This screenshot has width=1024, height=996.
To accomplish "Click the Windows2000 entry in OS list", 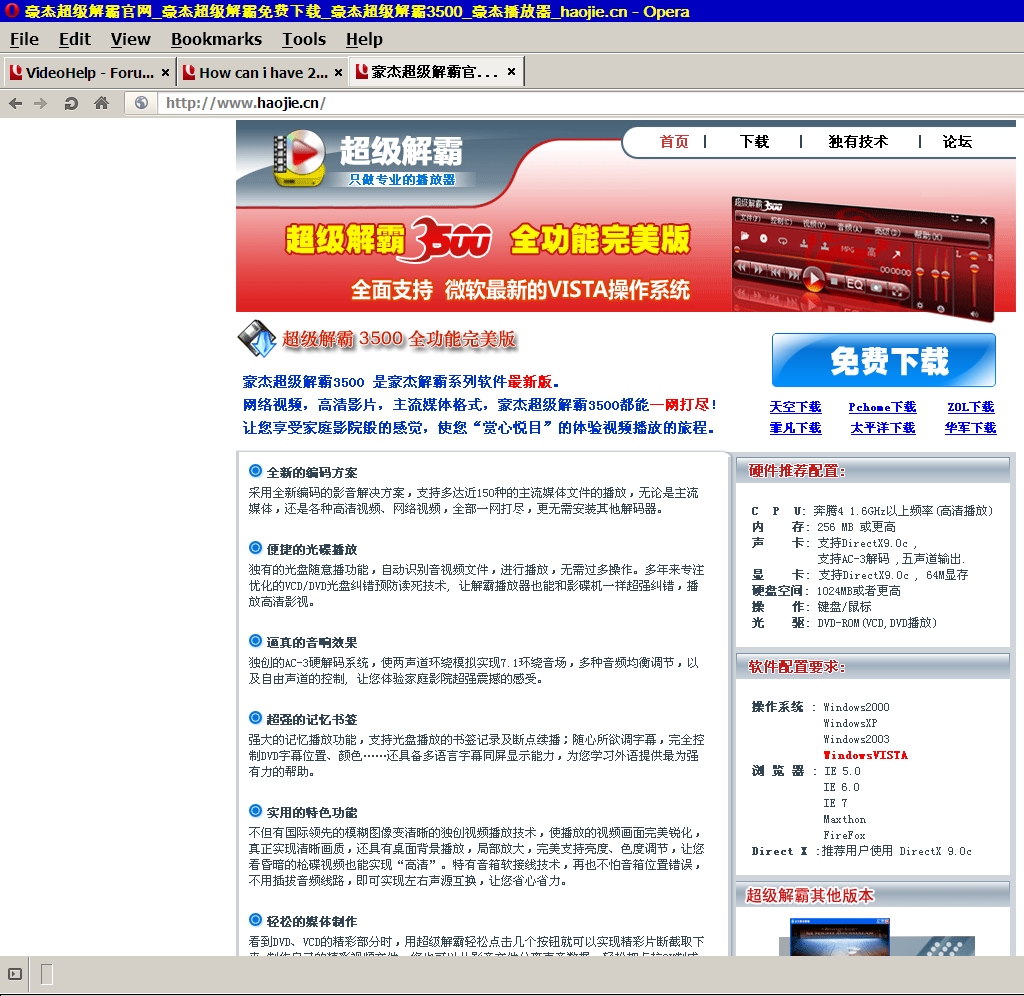I will (856, 707).
